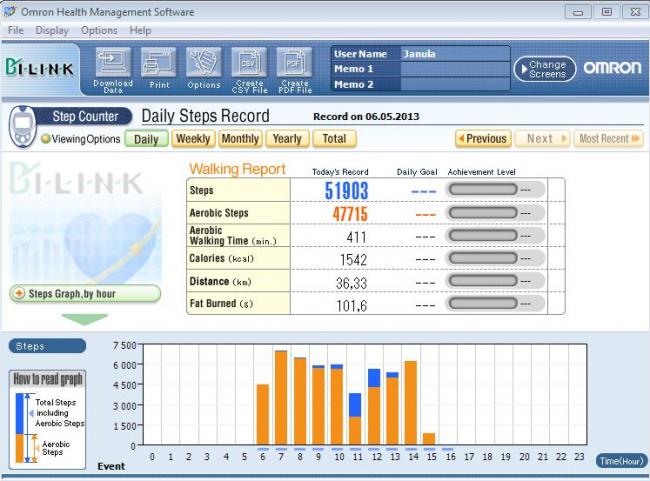The width and height of the screenshot is (650, 481).
Task: Click the Record on 06.05.2013 text
Action: [366, 117]
